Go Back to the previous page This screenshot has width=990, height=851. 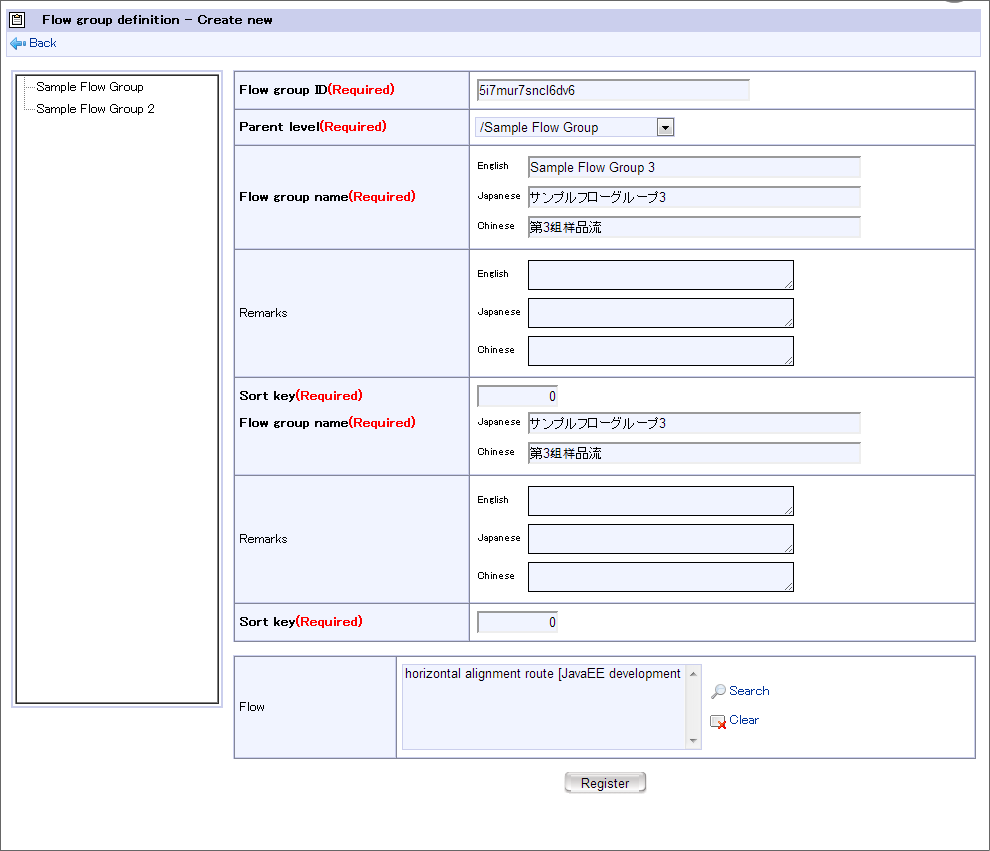[42, 43]
